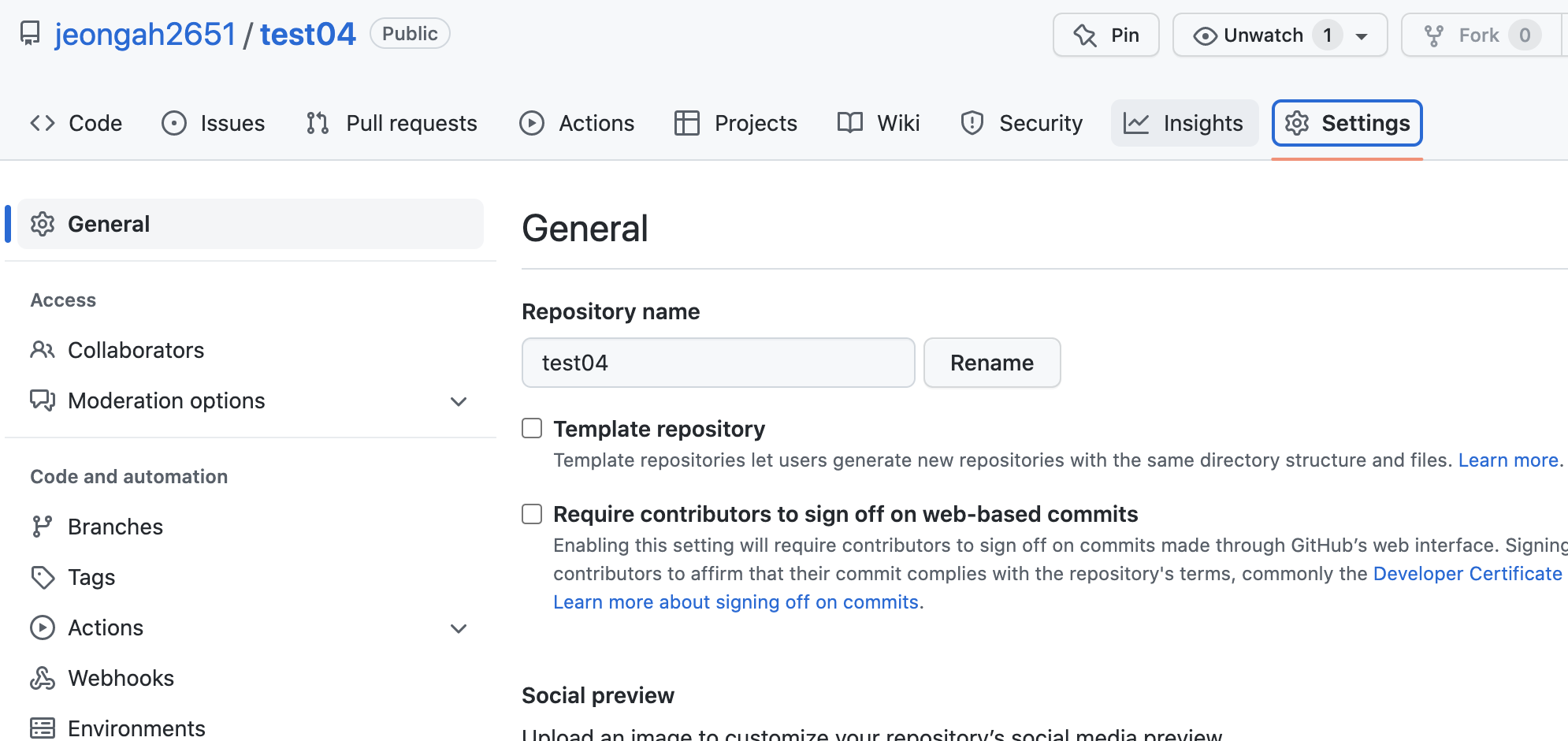This screenshot has width=1568, height=741.
Task: Click the Wiki book icon
Action: click(850, 123)
